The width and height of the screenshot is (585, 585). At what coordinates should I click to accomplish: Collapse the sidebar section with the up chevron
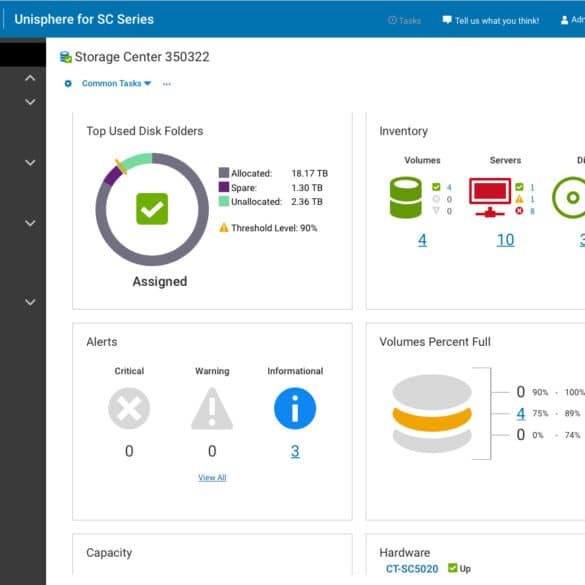[x=30, y=78]
